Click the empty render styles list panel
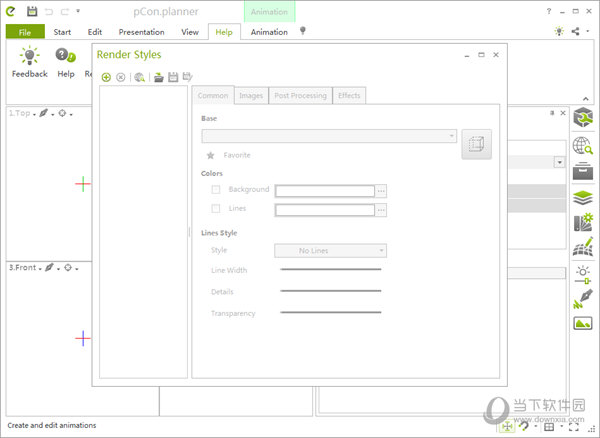 tap(143, 232)
